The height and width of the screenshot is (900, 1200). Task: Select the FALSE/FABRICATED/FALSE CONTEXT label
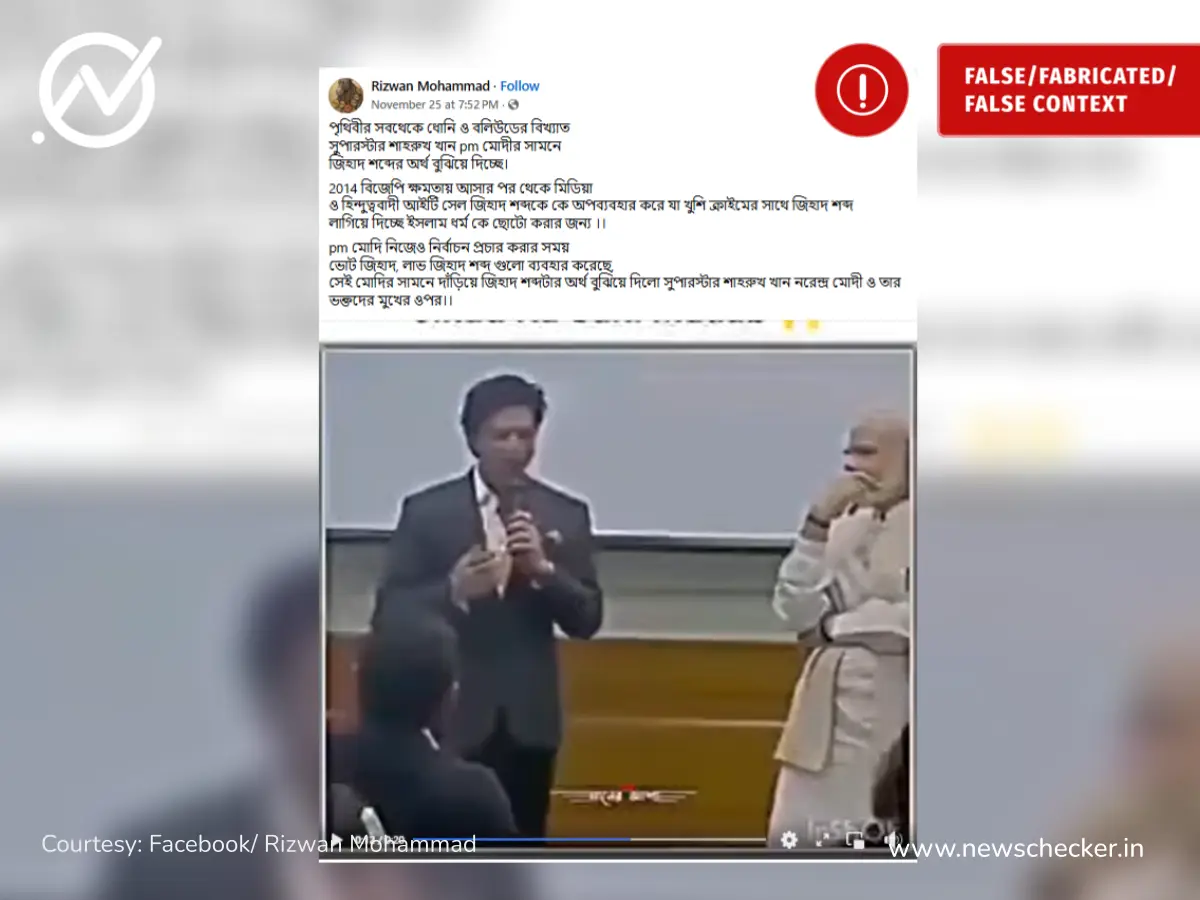[x=1068, y=90]
